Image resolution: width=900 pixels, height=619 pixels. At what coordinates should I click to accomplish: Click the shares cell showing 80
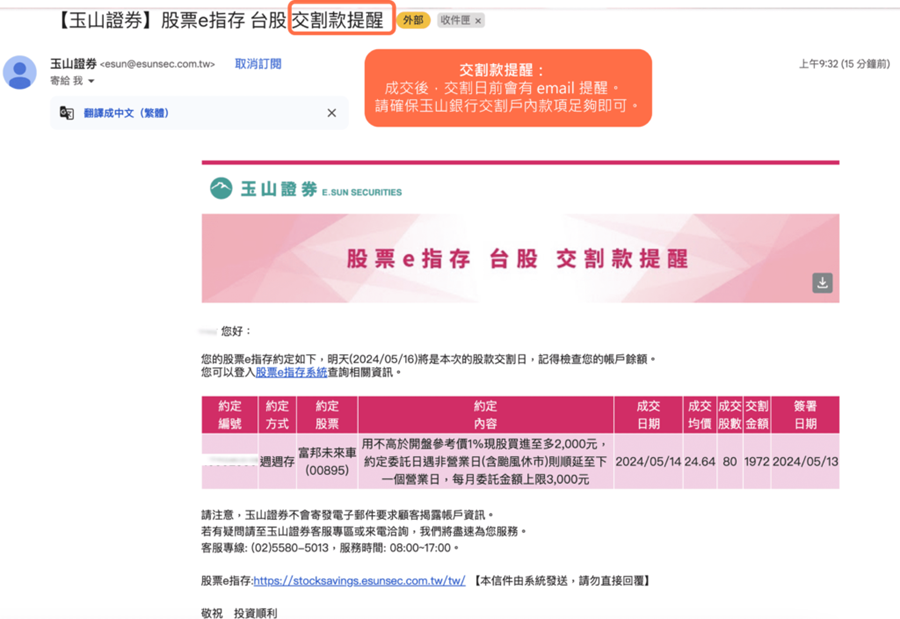(x=730, y=462)
